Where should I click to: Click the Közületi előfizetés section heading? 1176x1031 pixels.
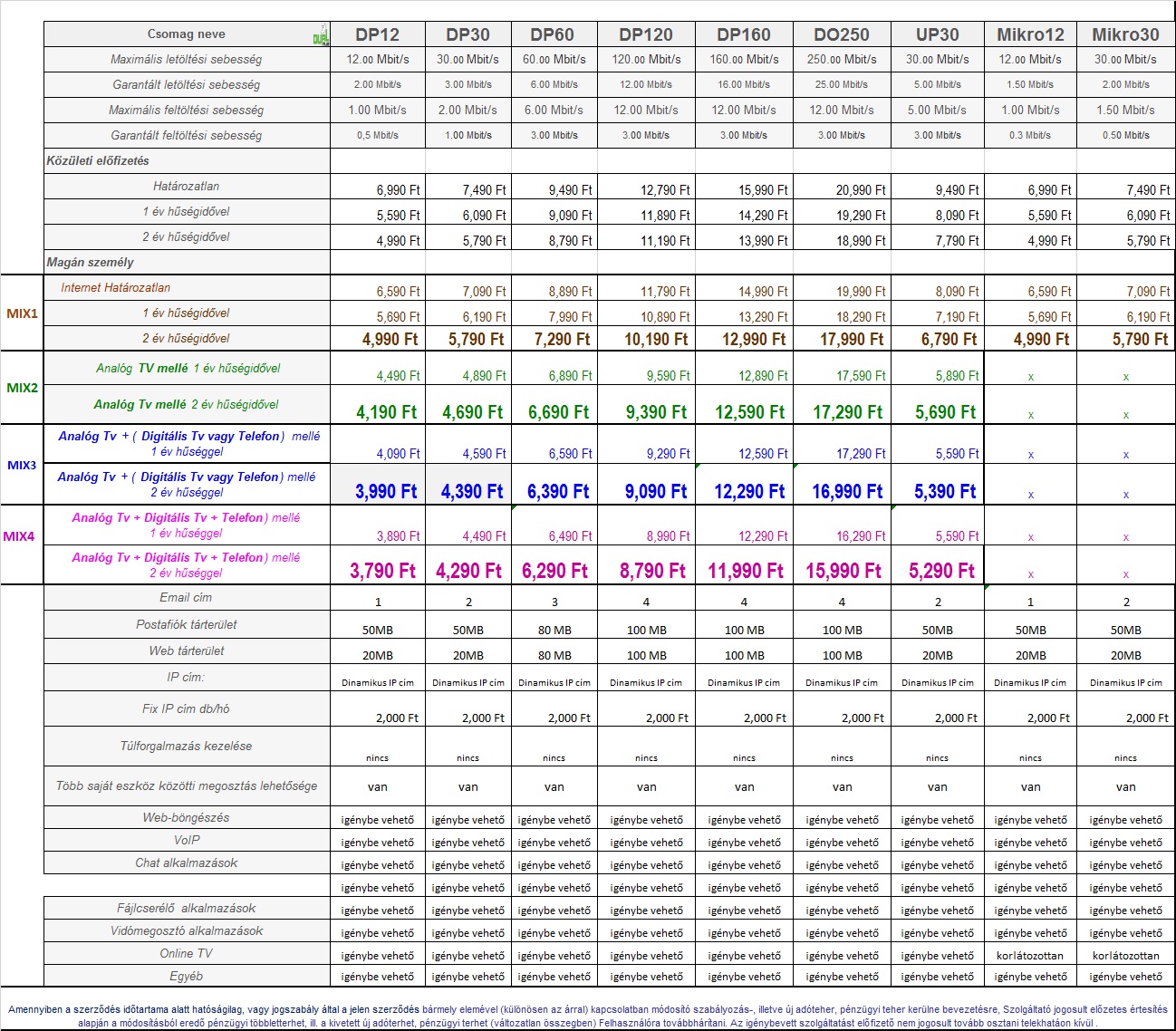pyautogui.click(x=98, y=160)
